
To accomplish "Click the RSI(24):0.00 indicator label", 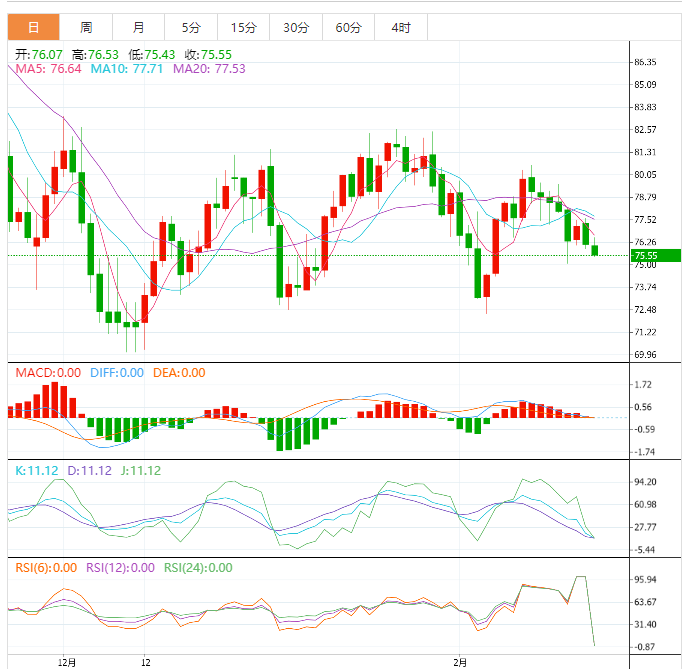I will (198, 567).
